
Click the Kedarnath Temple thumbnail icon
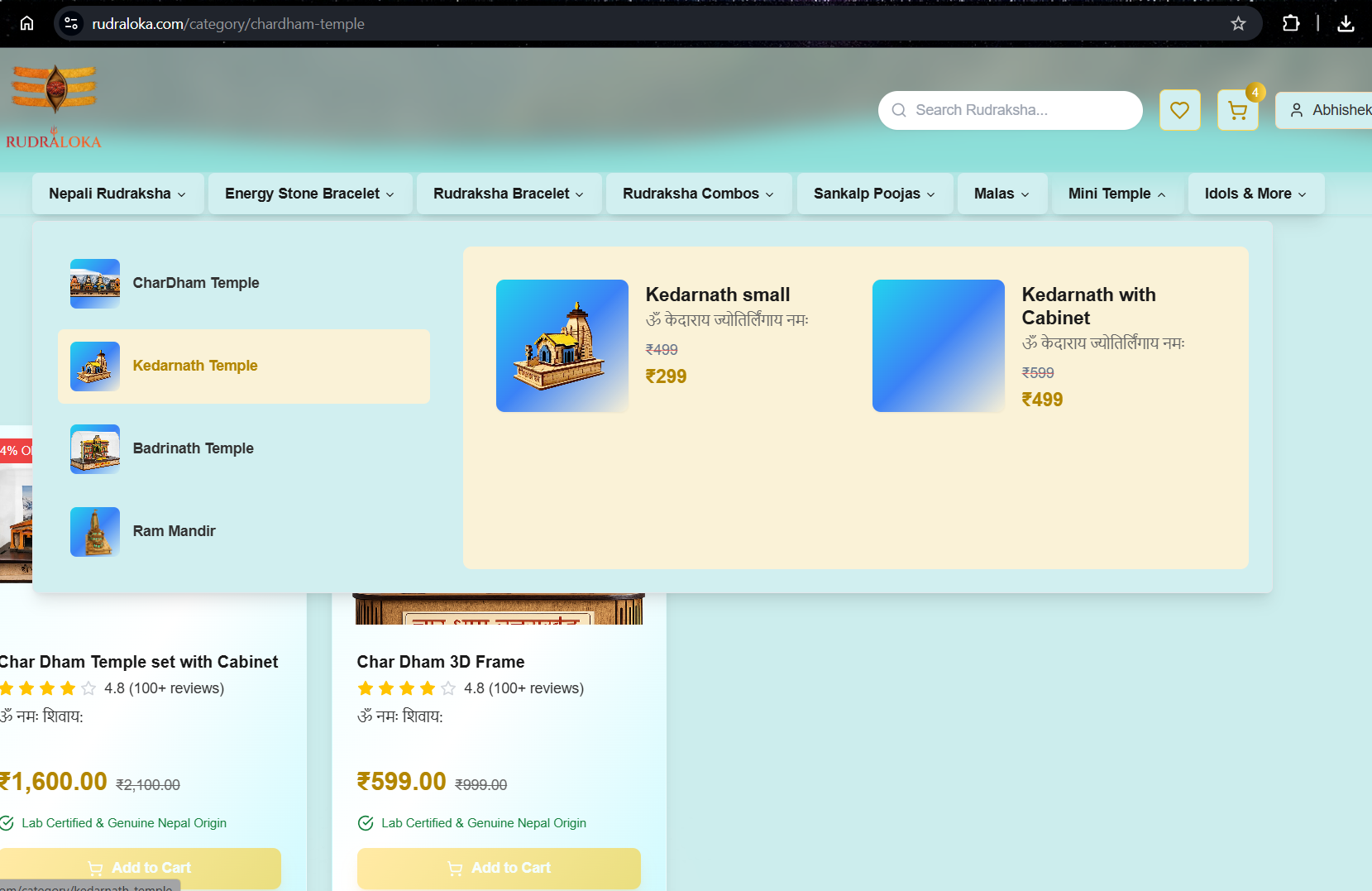(95, 366)
